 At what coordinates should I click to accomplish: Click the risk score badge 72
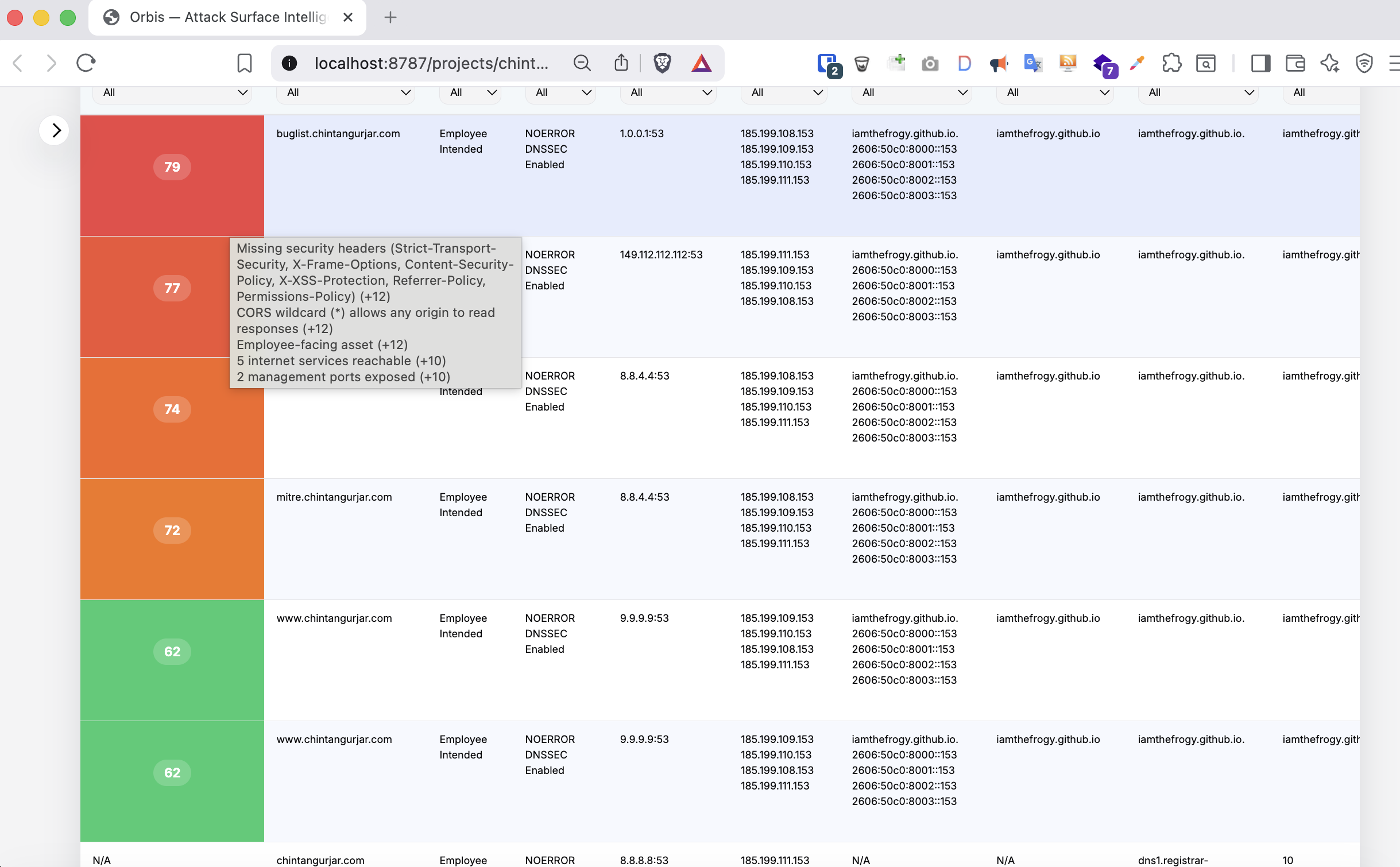coord(172,531)
